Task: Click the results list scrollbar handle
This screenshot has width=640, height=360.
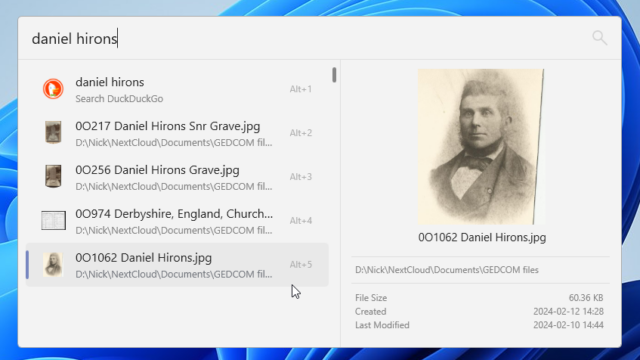Action: tap(334, 75)
